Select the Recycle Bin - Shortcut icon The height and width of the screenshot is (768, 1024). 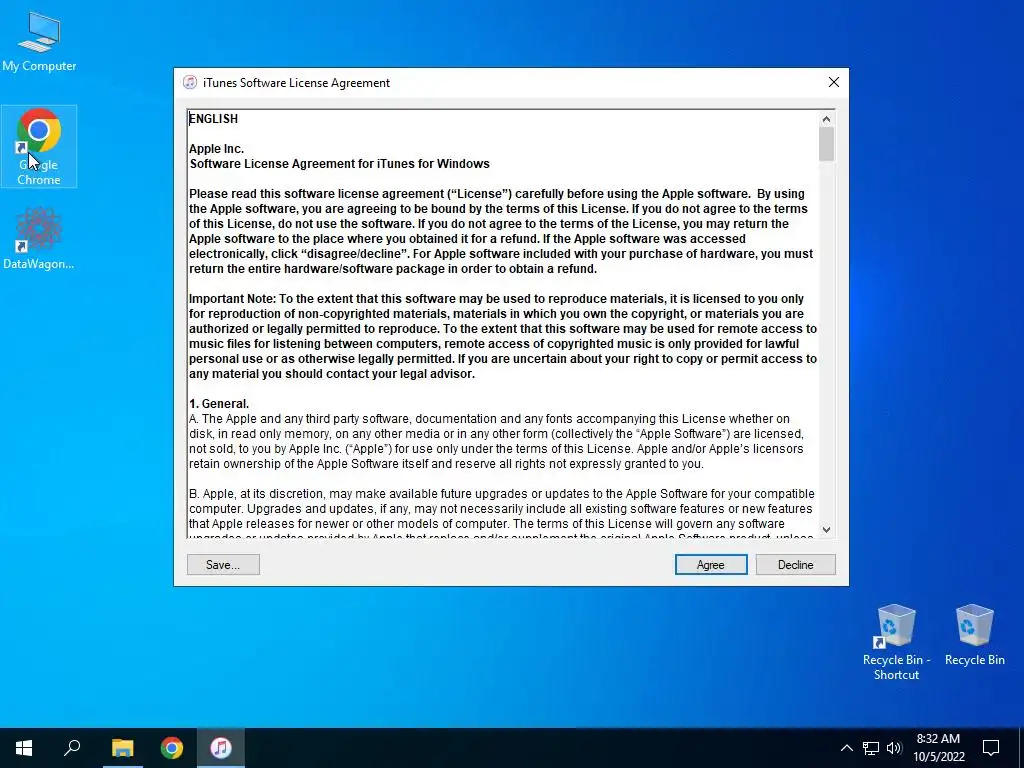point(896,642)
